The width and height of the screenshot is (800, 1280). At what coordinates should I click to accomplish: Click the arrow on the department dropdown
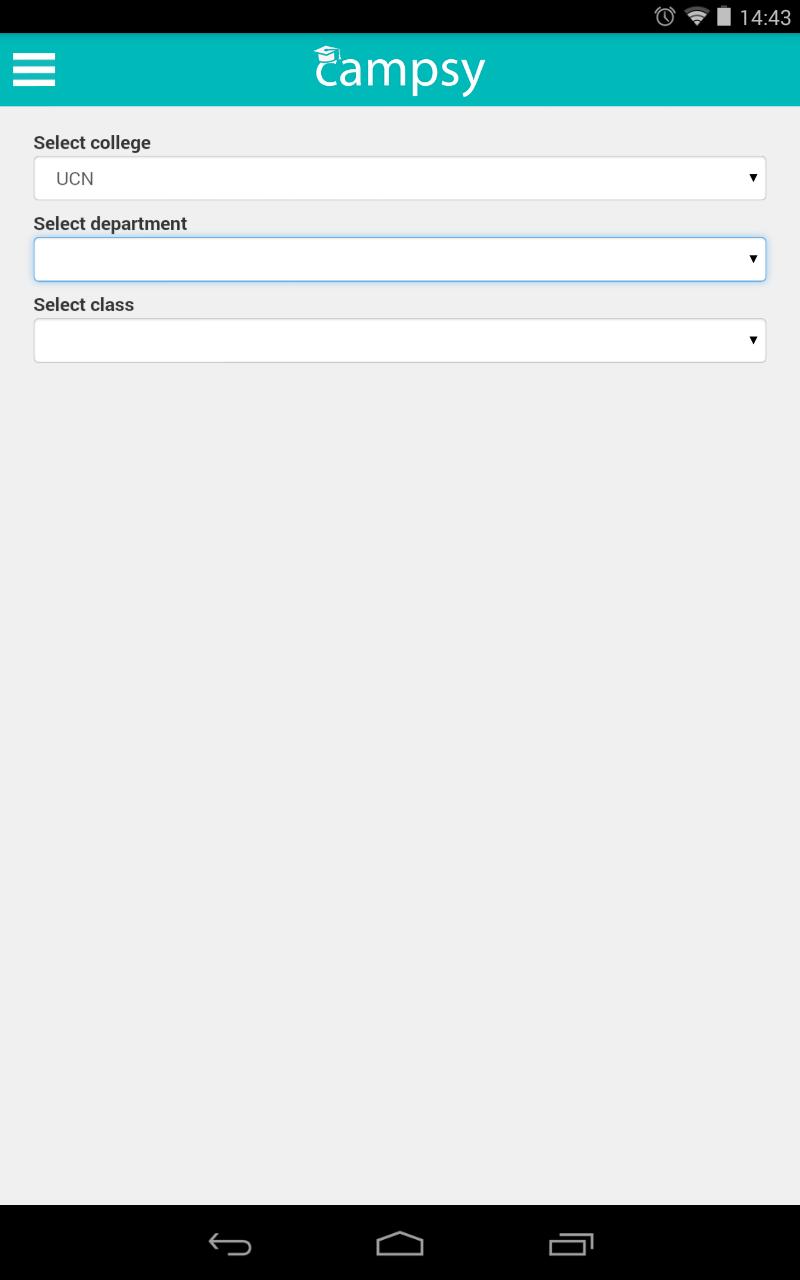[753, 259]
